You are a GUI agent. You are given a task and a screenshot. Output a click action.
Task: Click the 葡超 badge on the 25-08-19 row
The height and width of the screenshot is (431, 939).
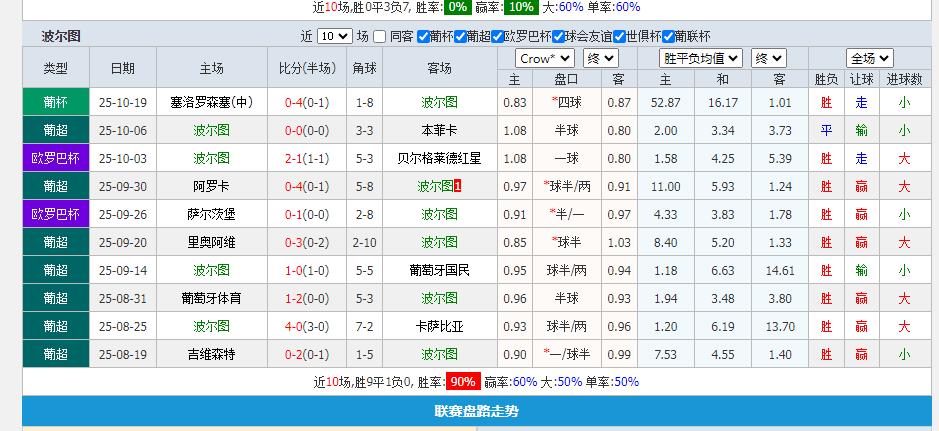(x=56, y=354)
